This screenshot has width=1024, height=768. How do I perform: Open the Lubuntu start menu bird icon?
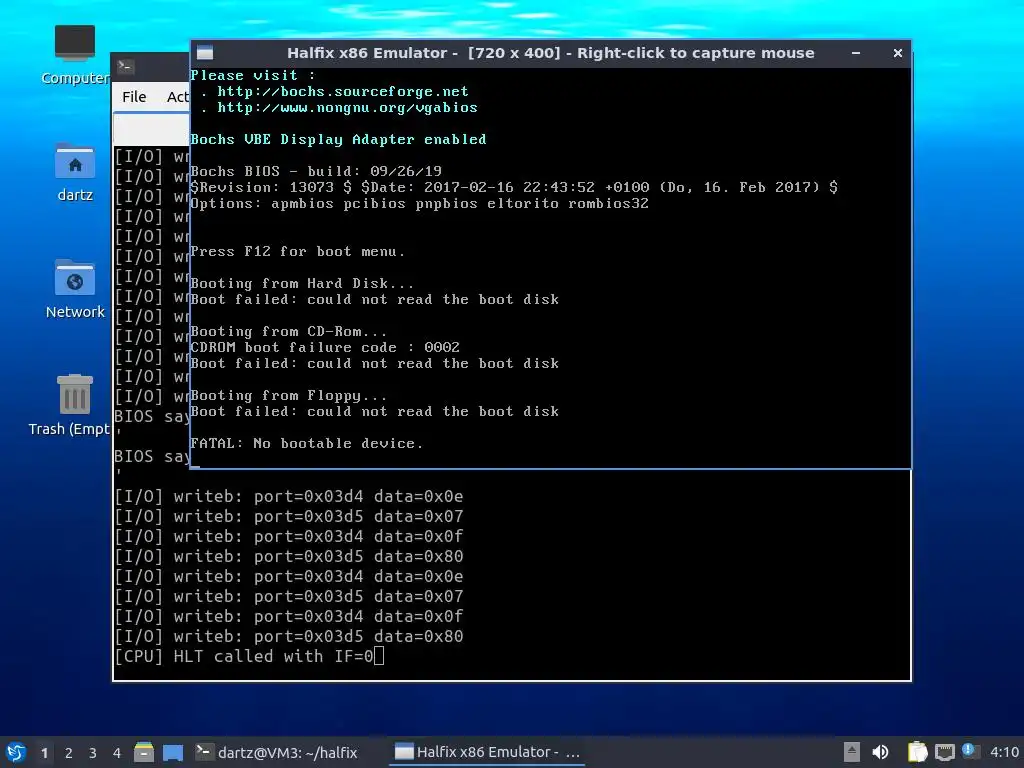16,752
